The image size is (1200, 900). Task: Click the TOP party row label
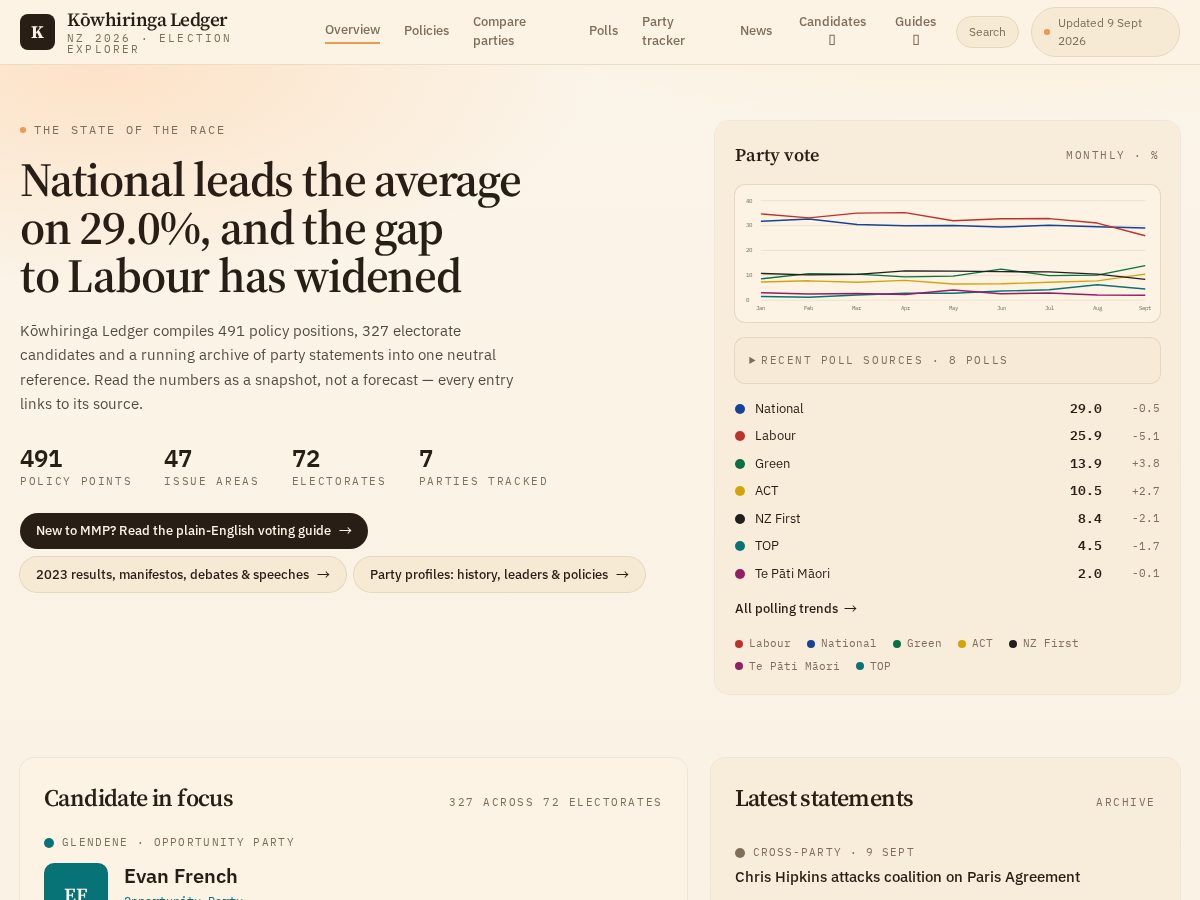point(767,546)
